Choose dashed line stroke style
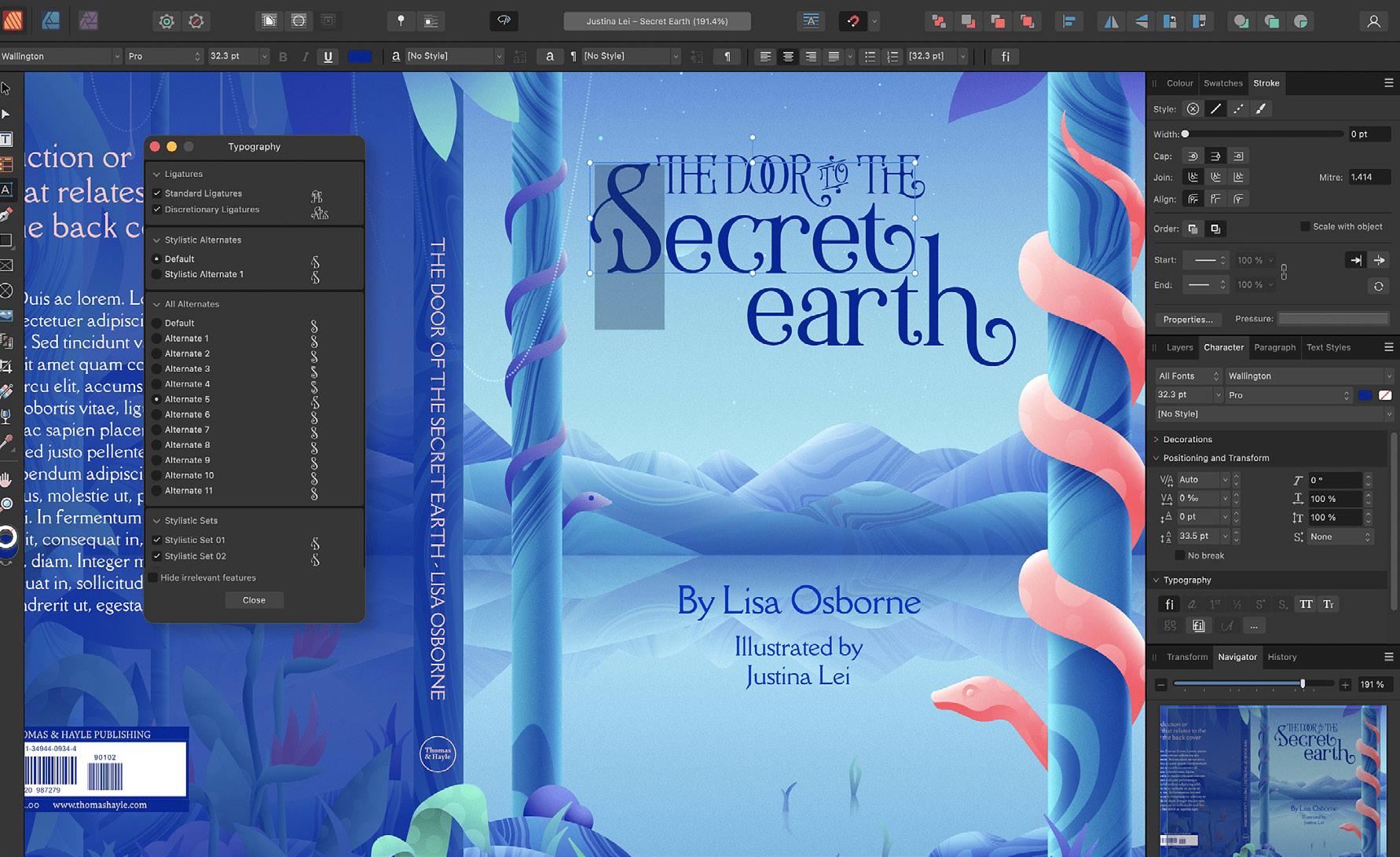 click(x=1238, y=109)
